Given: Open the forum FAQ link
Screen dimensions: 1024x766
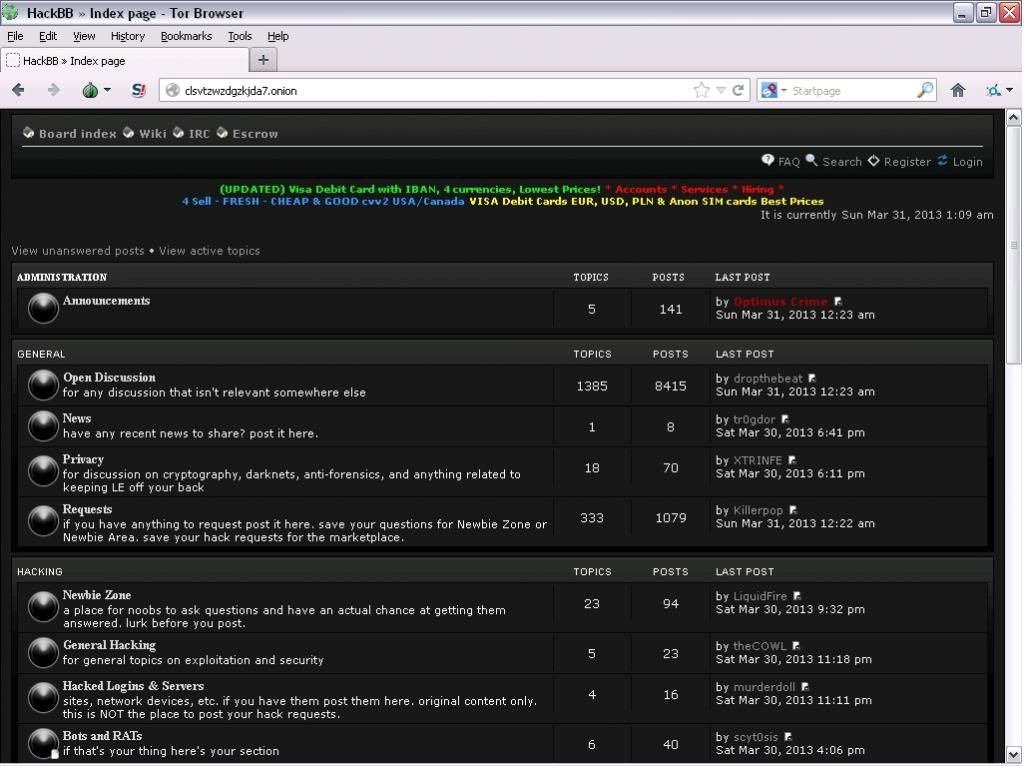Looking at the screenshot, I should click(x=788, y=161).
